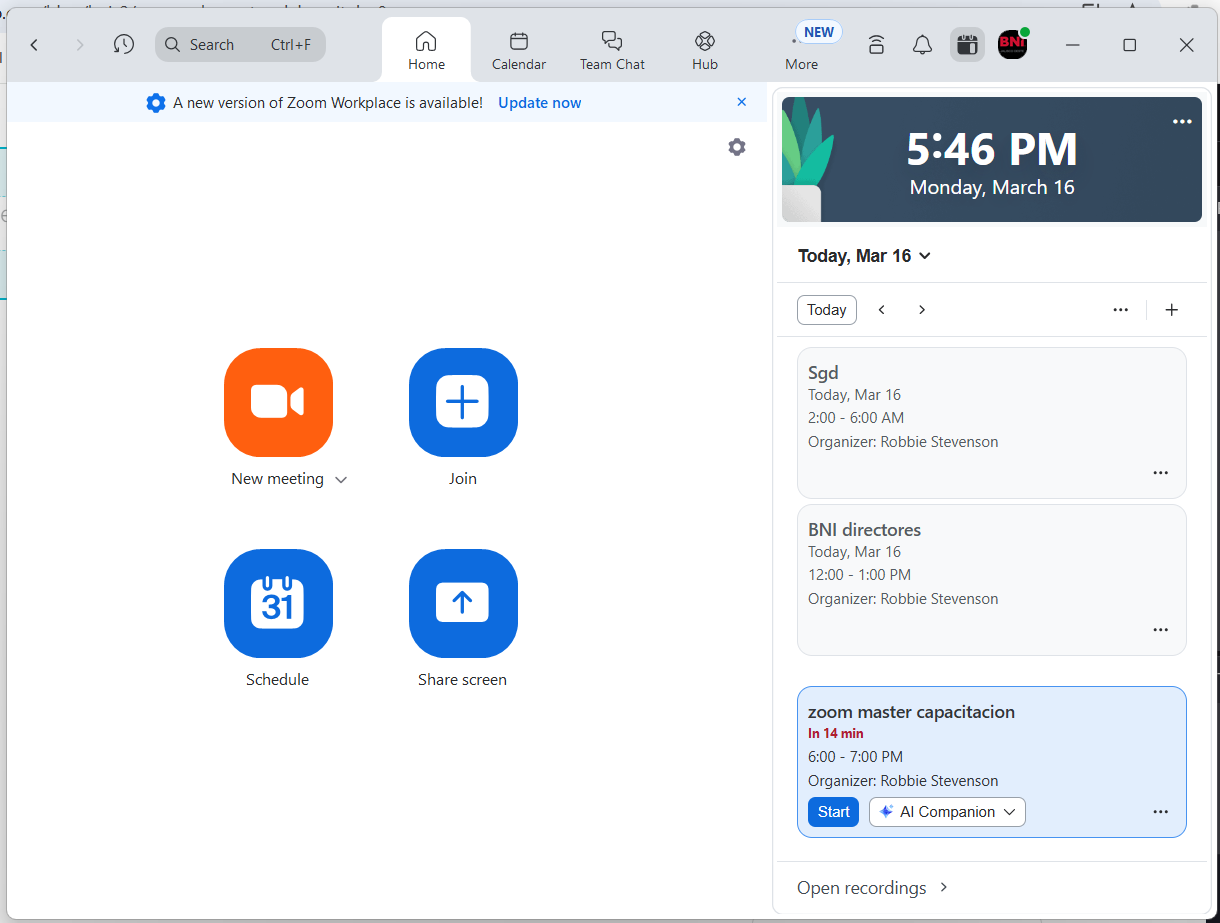Click the Join meeting plus icon
Viewport: 1220px width, 923px height.
point(463,402)
